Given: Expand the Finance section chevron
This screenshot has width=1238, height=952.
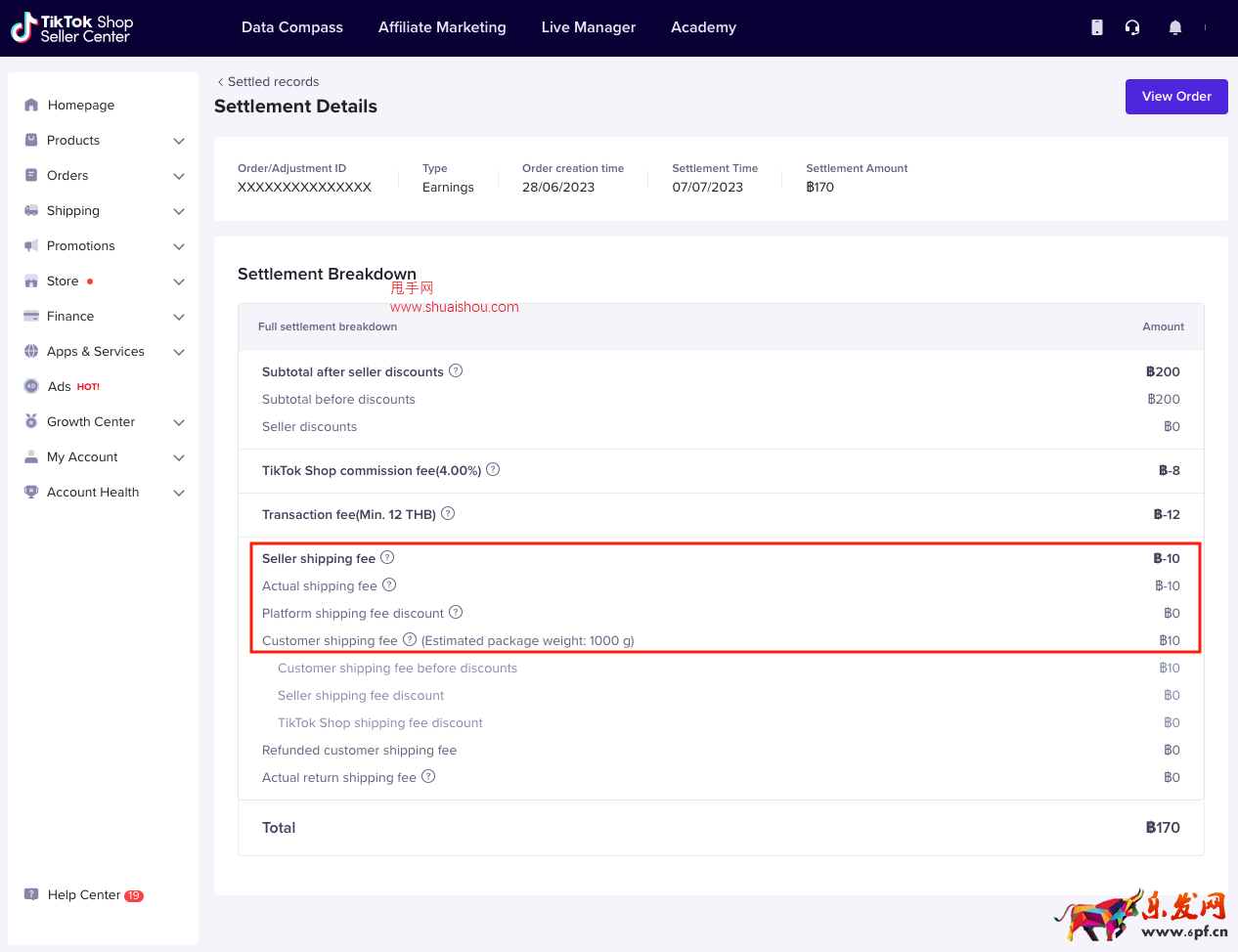Looking at the screenshot, I should pos(179,317).
